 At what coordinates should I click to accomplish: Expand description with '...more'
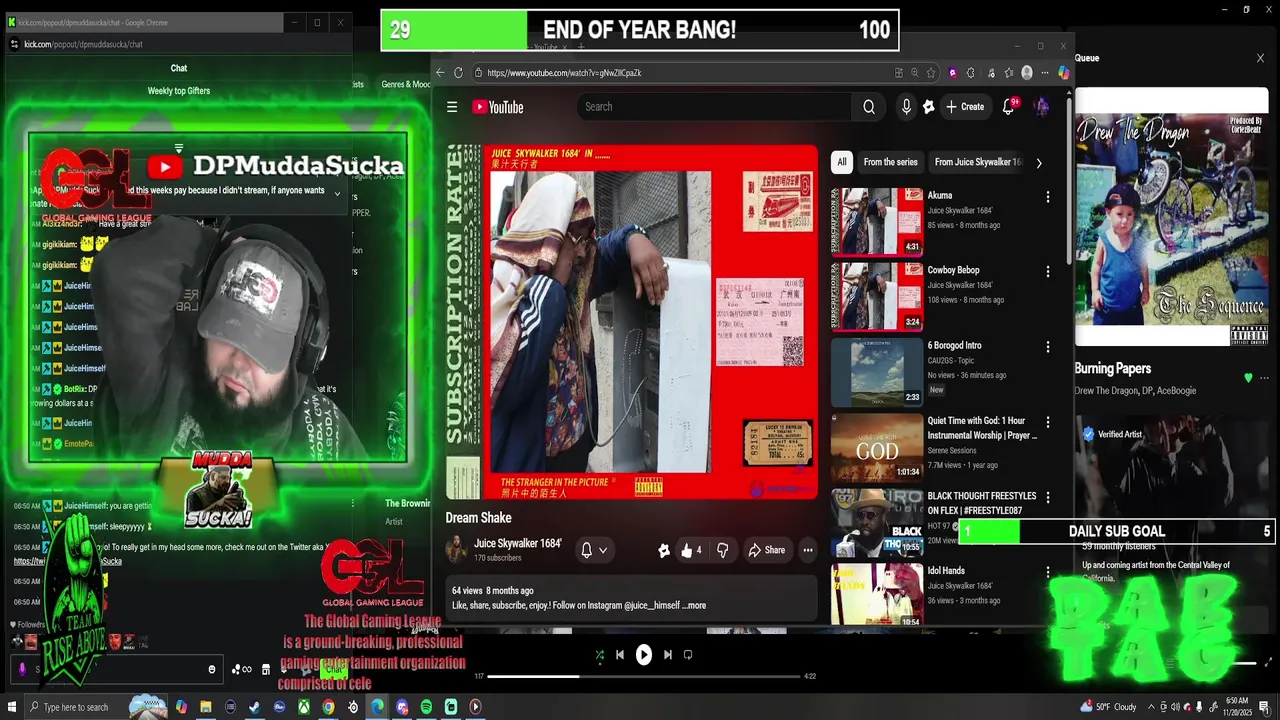[694, 606]
